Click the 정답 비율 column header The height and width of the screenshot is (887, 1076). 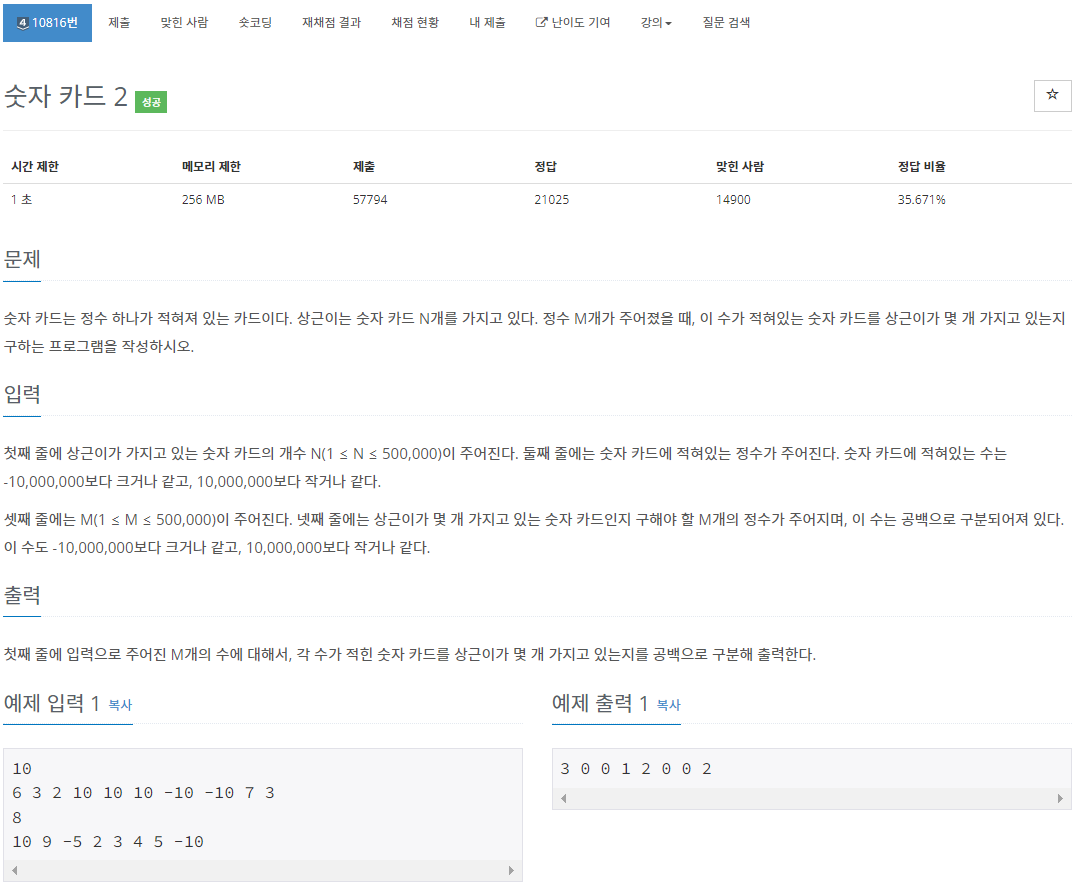922,167
